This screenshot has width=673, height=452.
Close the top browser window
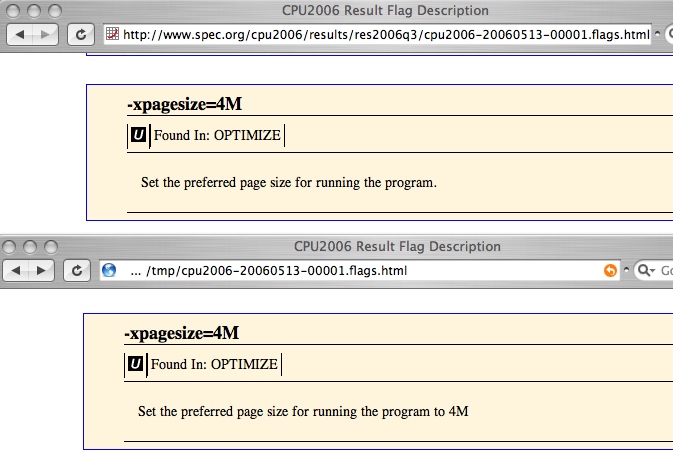click(14, 11)
